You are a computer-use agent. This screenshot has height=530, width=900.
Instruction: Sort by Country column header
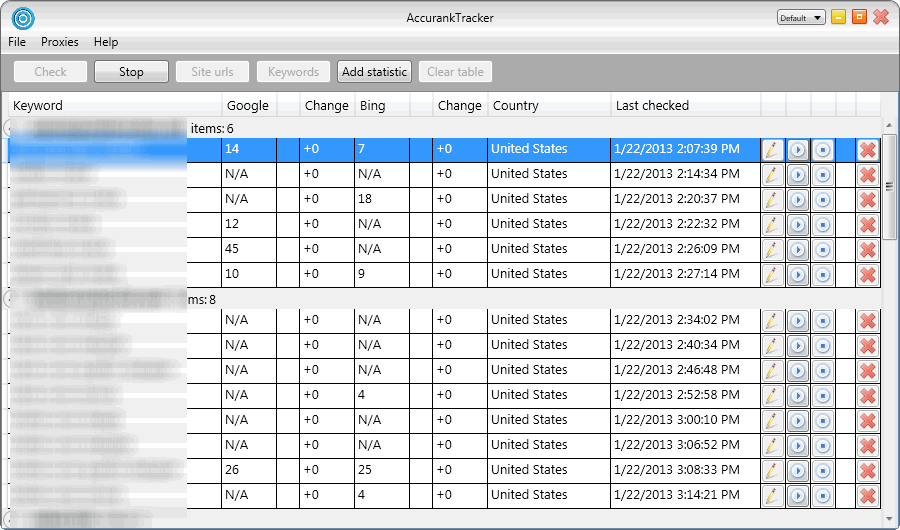click(549, 106)
